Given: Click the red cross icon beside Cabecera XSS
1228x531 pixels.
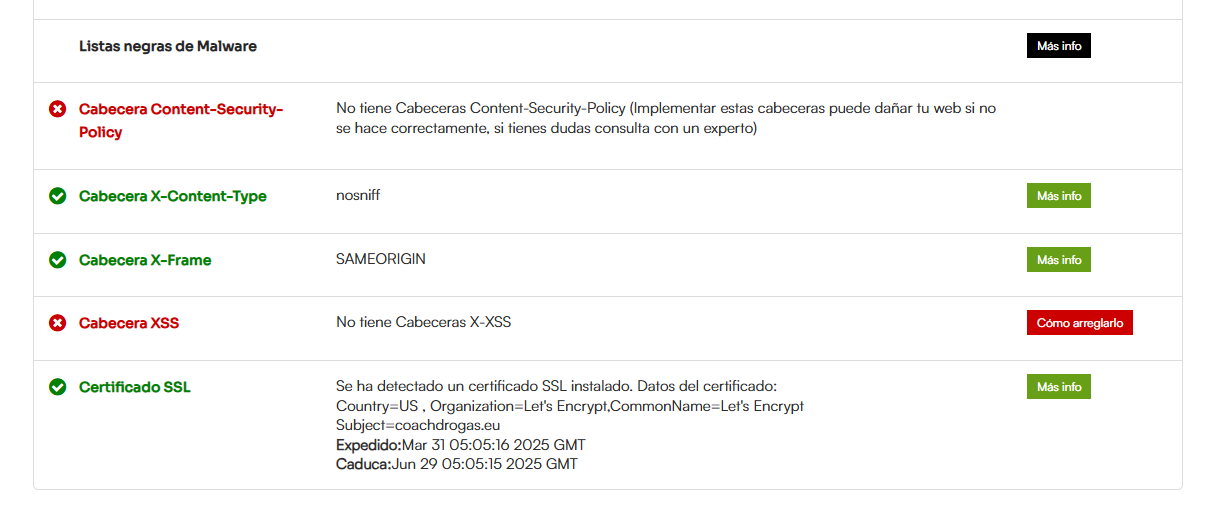Looking at the screenshot, I should [x=58, y=323].
